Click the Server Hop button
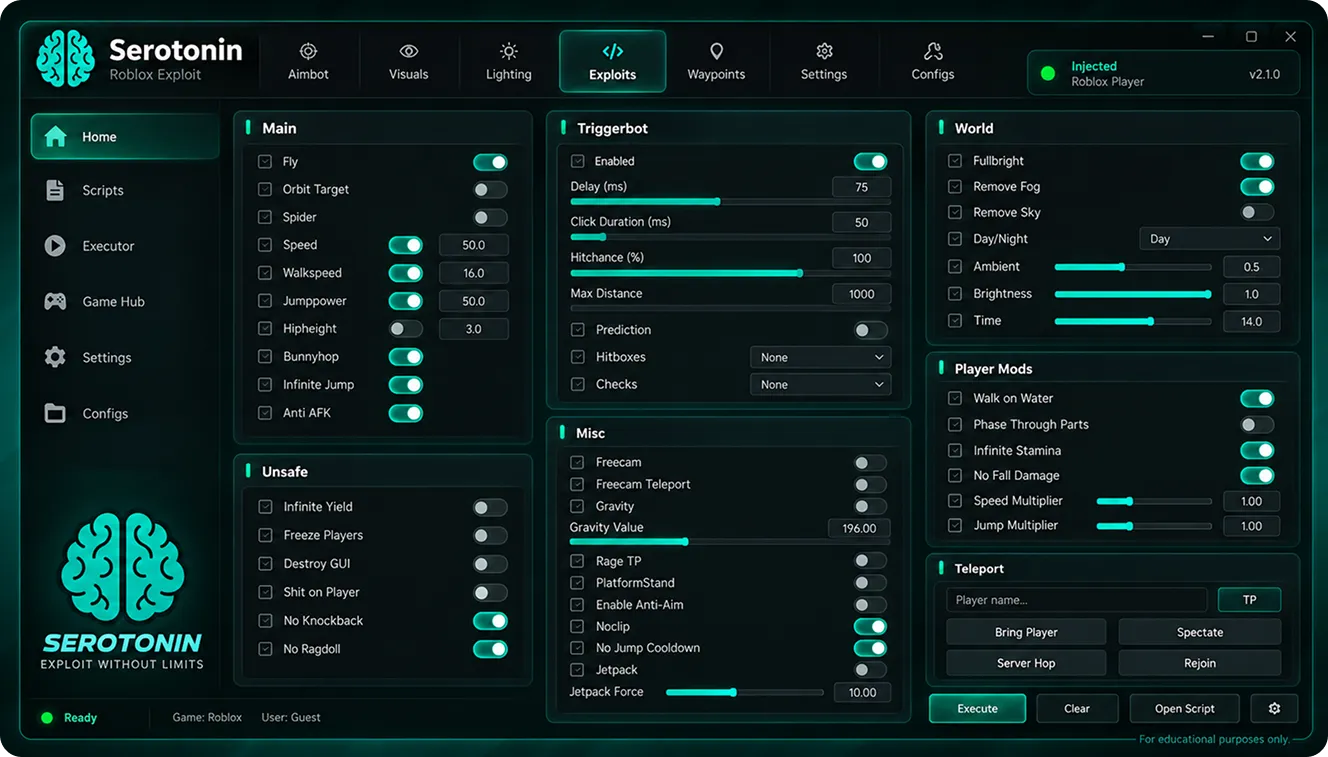Image resolution: width=1328 pixels, height=757 pixels. pos(1026,663)
